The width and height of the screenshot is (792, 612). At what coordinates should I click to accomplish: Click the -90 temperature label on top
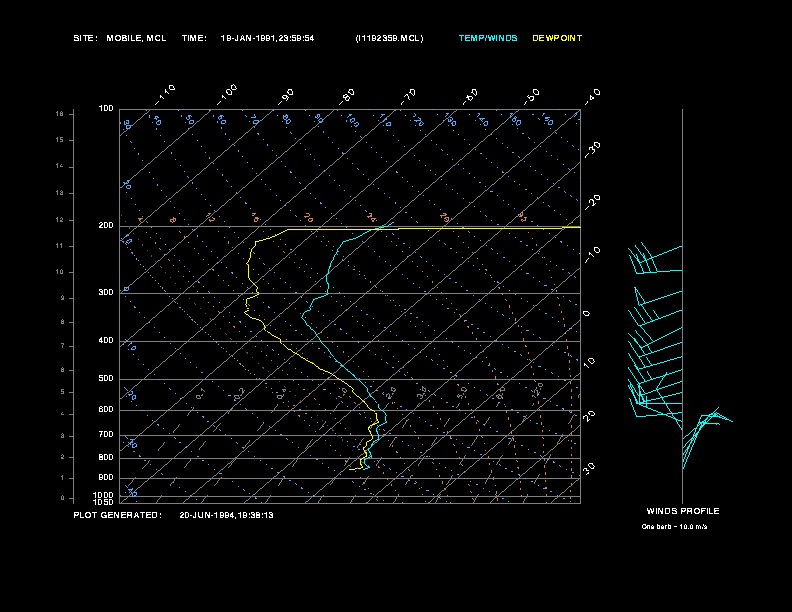point(286,96)
